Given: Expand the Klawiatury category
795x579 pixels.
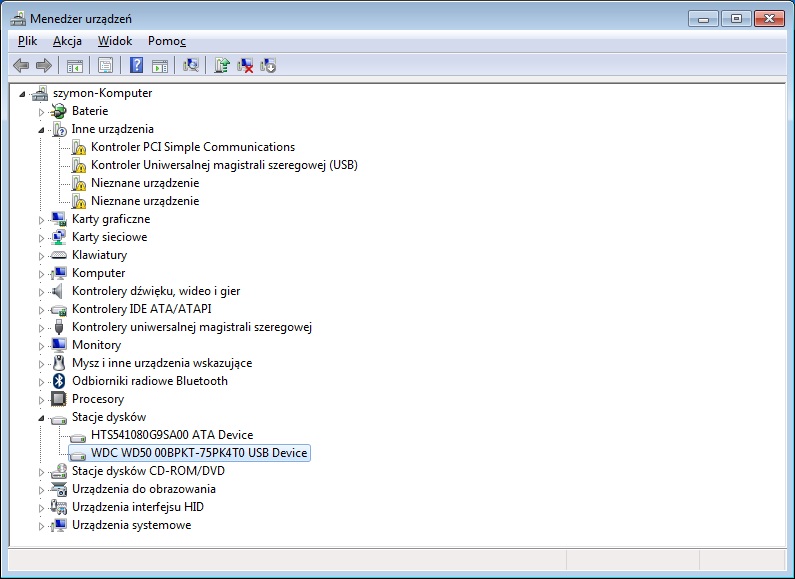Looking at the screenshot, I should [42, 256].
